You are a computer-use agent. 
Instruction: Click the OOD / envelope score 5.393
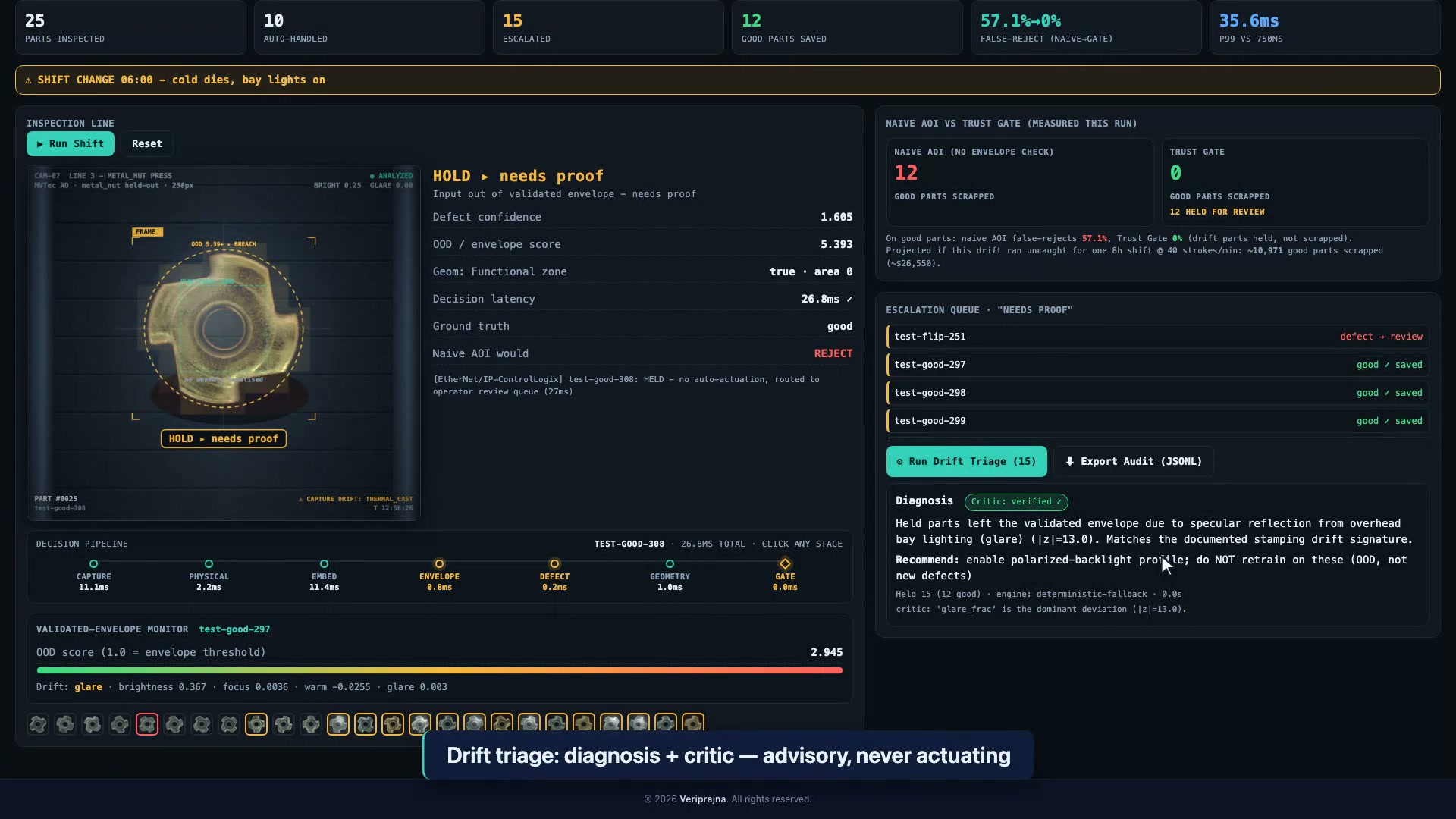(836, 244)
